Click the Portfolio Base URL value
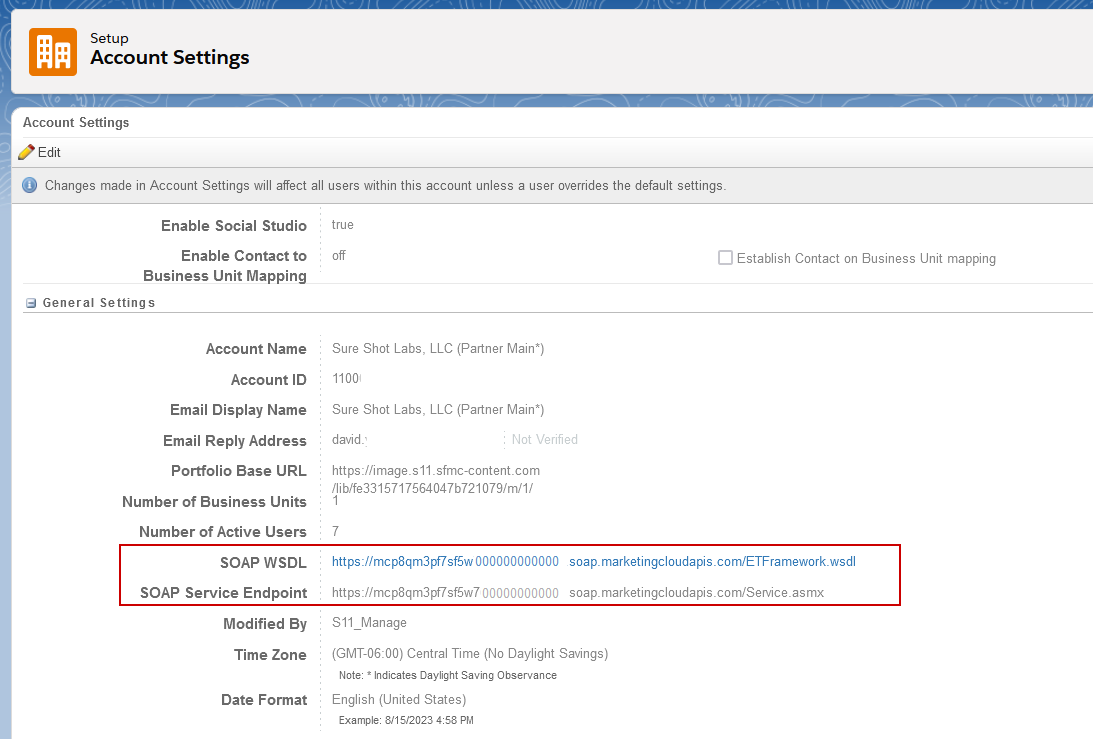Screen dimensions: 1093x739 (x=436, y=479)
